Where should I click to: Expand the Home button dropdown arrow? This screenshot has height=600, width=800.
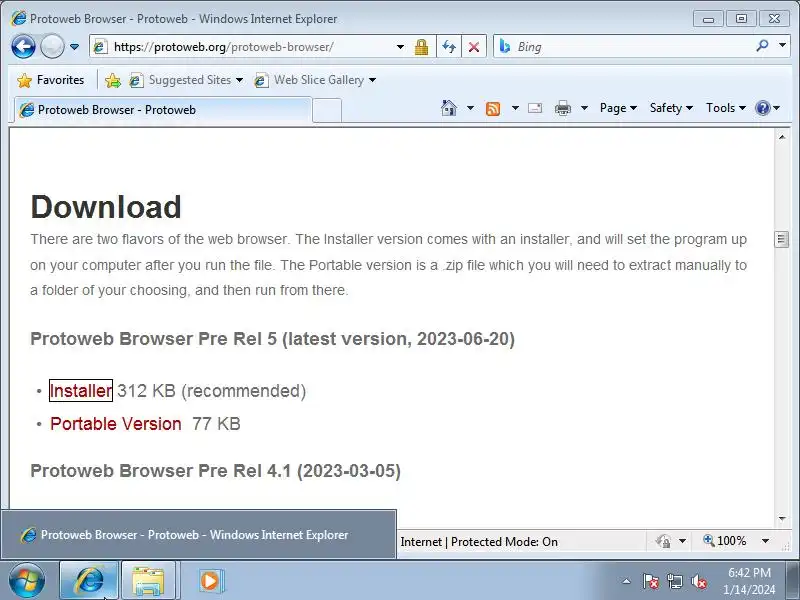click(470, 108)
